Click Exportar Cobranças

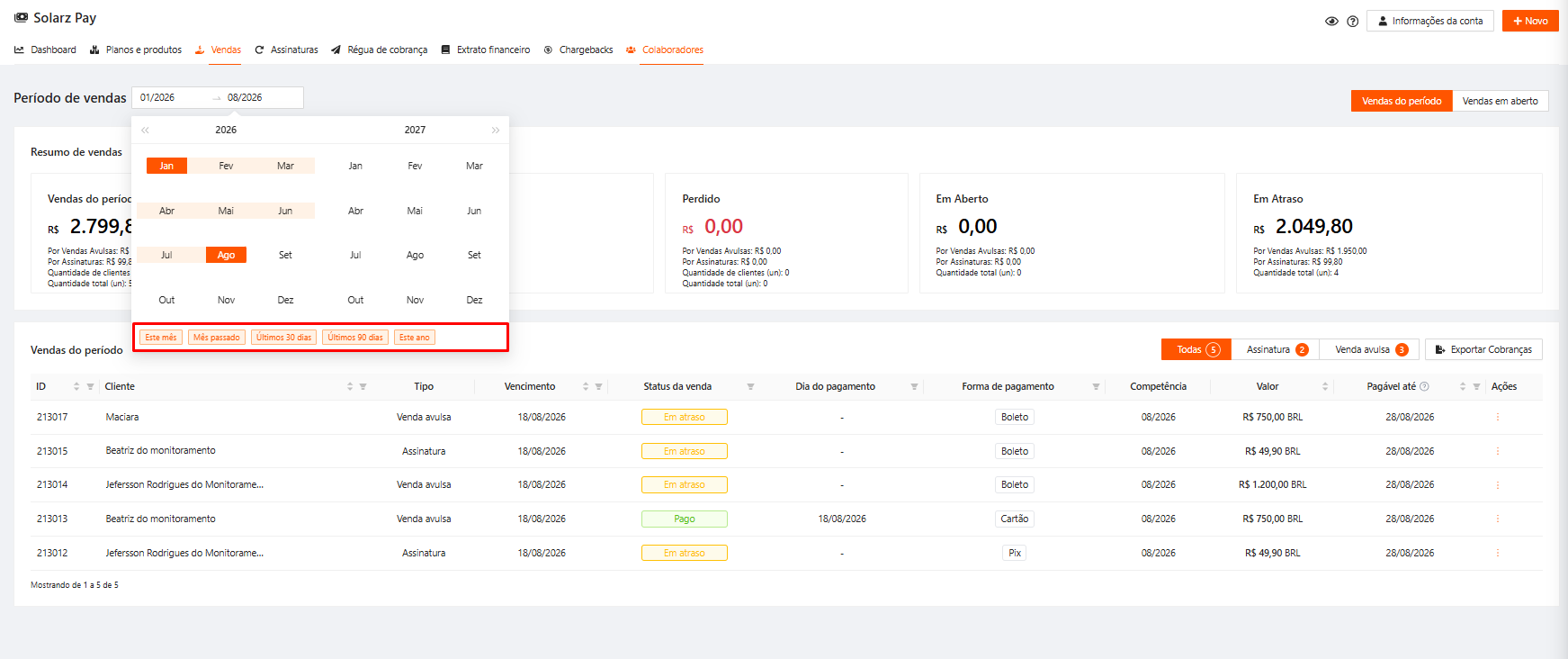(1483, 349)
